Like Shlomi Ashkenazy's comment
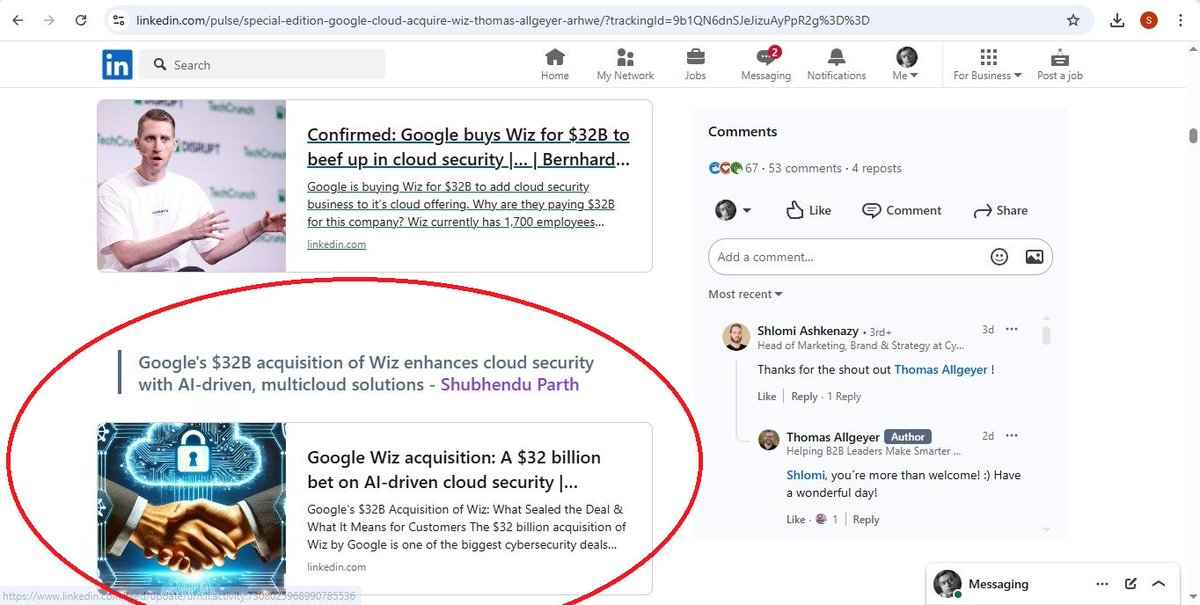This screenshot has width=1200, height=605. pyautogui.click(x=766, y=396)
